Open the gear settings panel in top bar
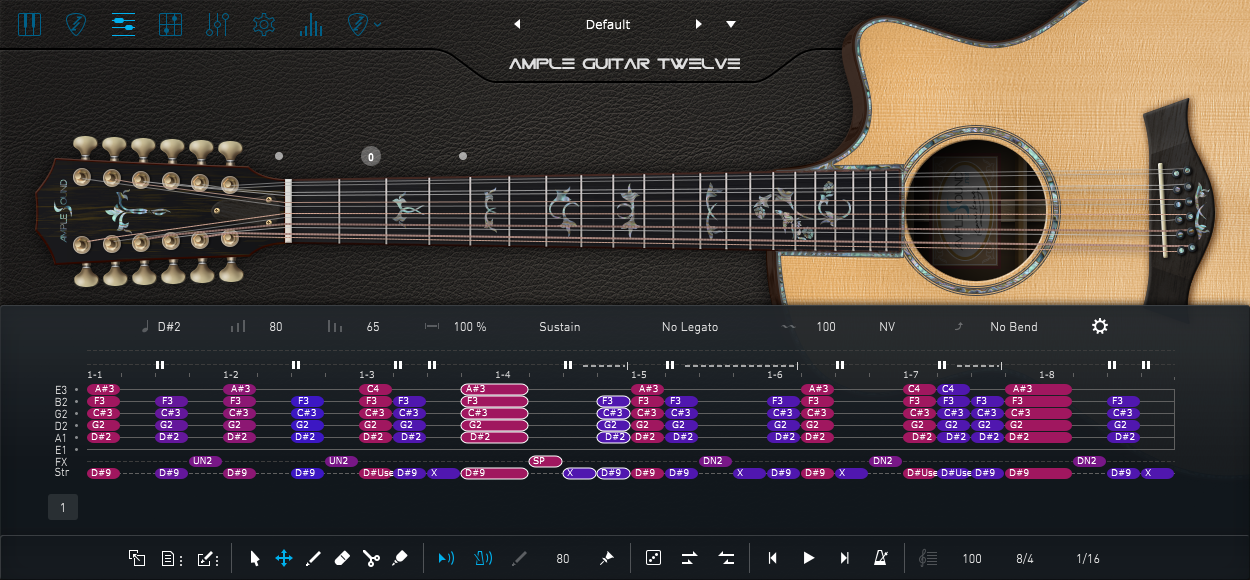This screenshot has width=1250, height=580. [x=263, y=24]
